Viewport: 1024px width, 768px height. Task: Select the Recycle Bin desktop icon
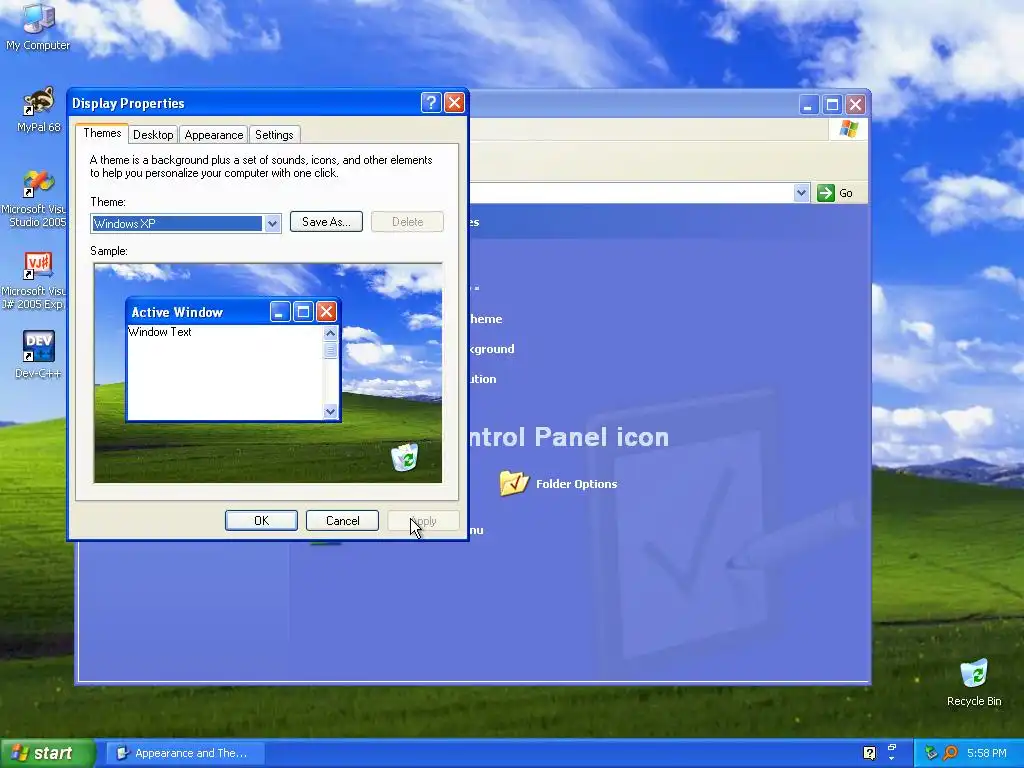pos(974,682)
